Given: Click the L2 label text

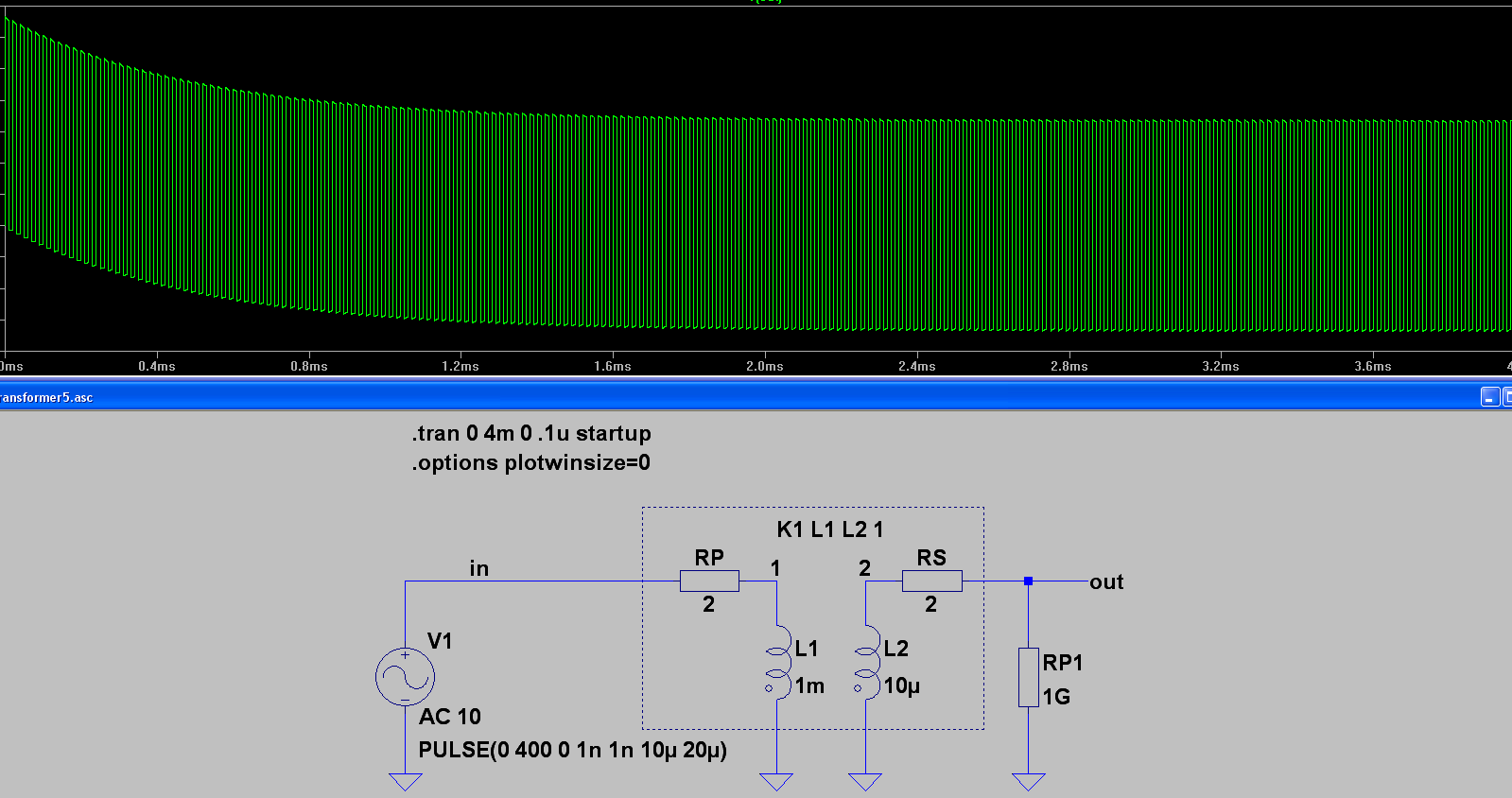Looking at the screenshot, I should pos(895,649).
